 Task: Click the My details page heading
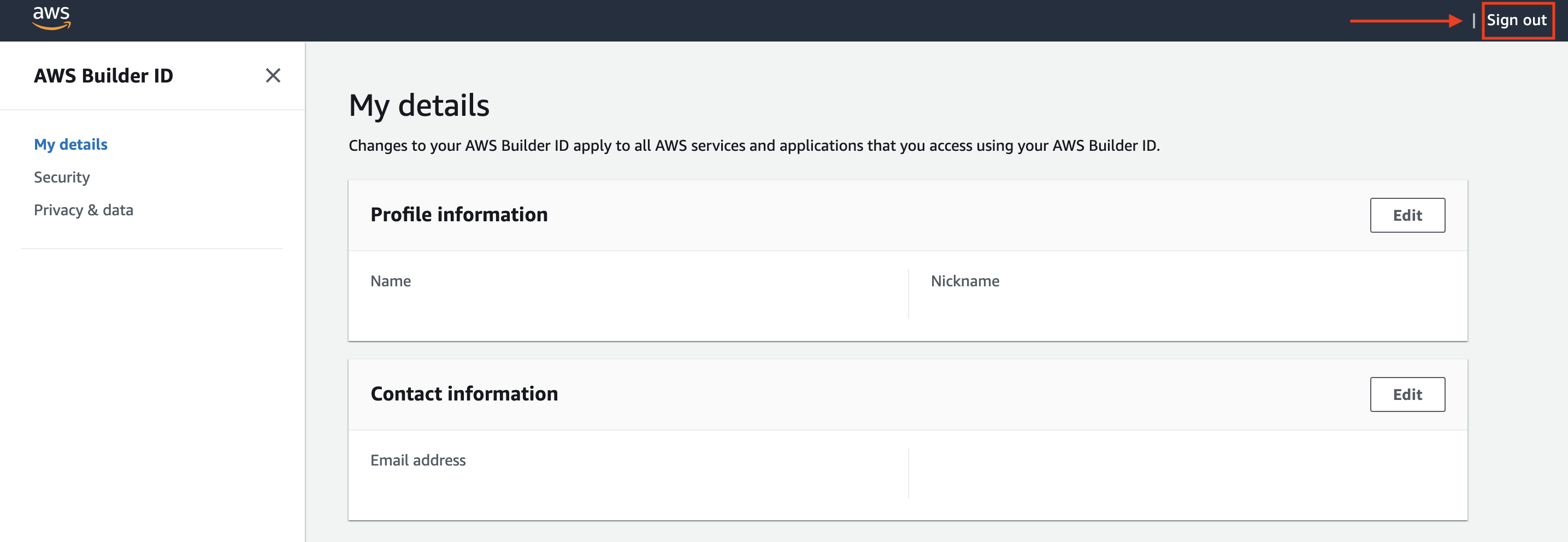point(418,105)
